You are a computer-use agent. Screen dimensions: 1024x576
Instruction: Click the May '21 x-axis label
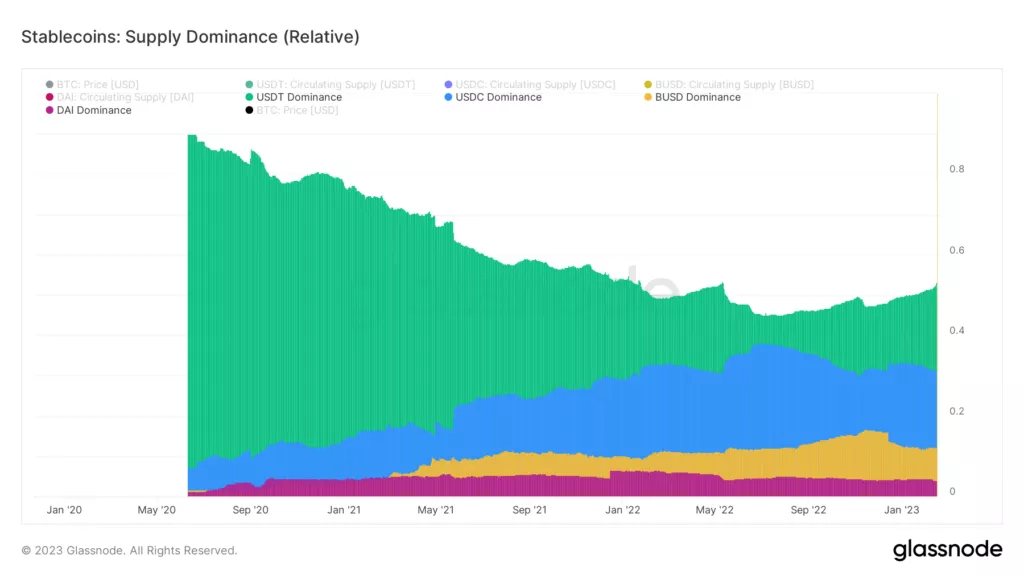pyautogui.click(x=436, y=510)
